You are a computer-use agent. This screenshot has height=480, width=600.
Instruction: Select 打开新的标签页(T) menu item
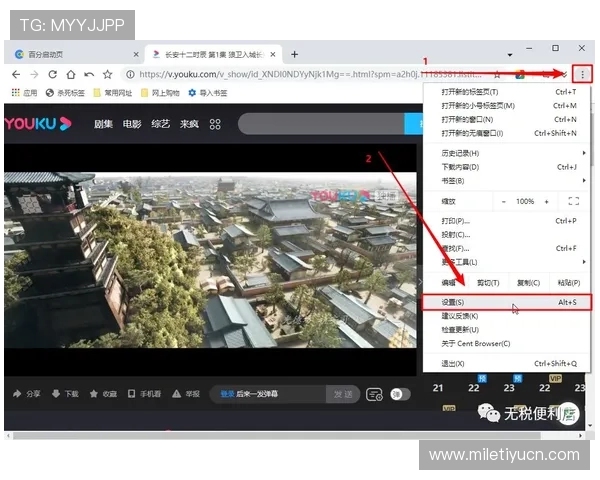point(507,92)
